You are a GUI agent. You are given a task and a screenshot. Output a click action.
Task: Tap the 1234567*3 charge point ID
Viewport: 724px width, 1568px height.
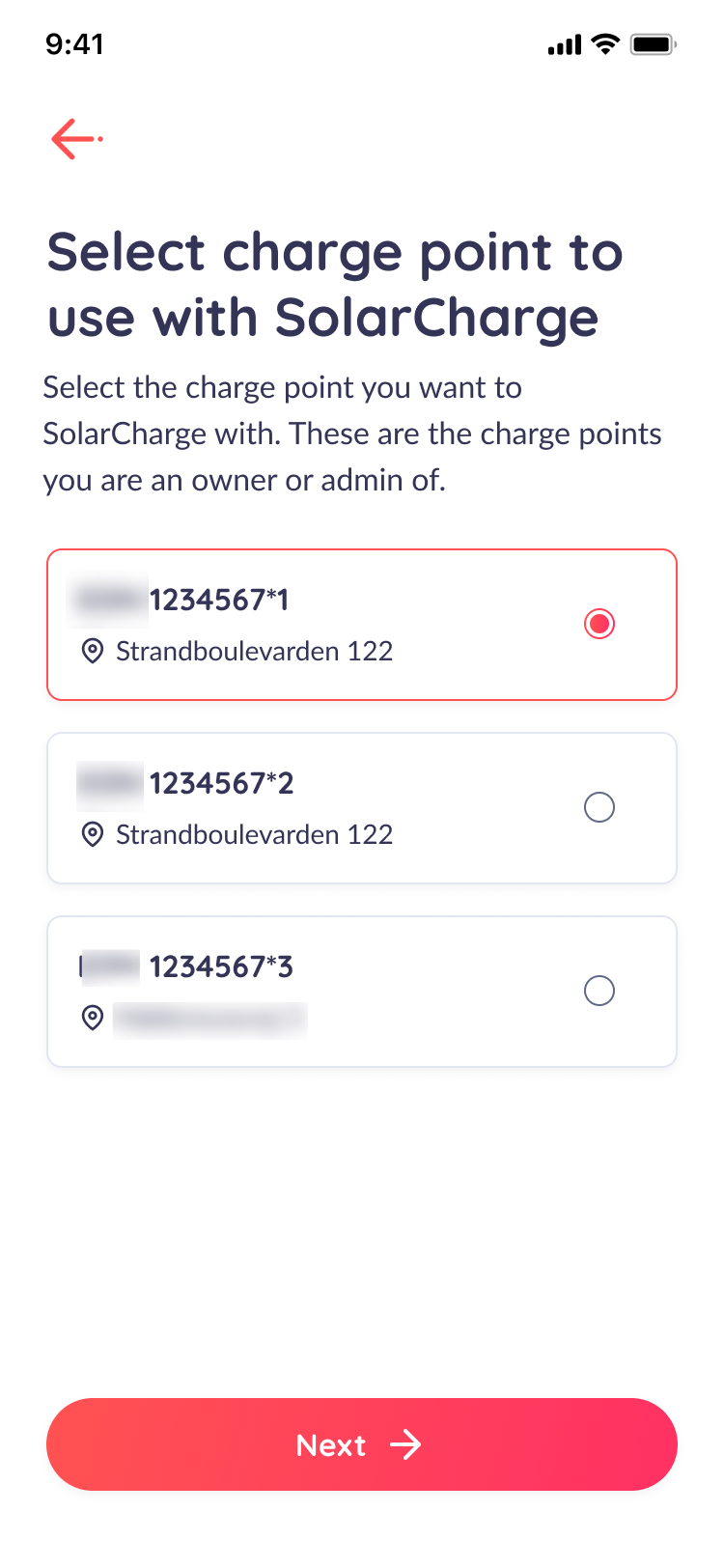coord(221,967)
